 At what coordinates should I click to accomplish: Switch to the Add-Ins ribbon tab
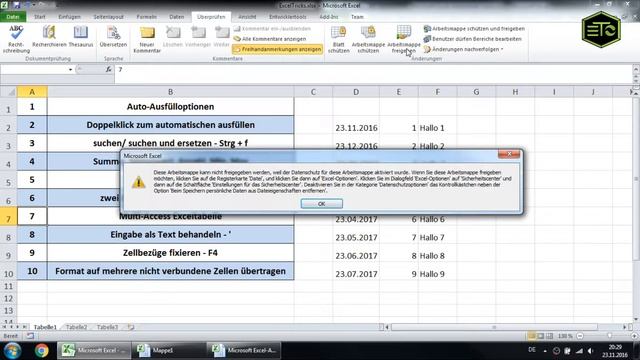[x=329, y=17]
